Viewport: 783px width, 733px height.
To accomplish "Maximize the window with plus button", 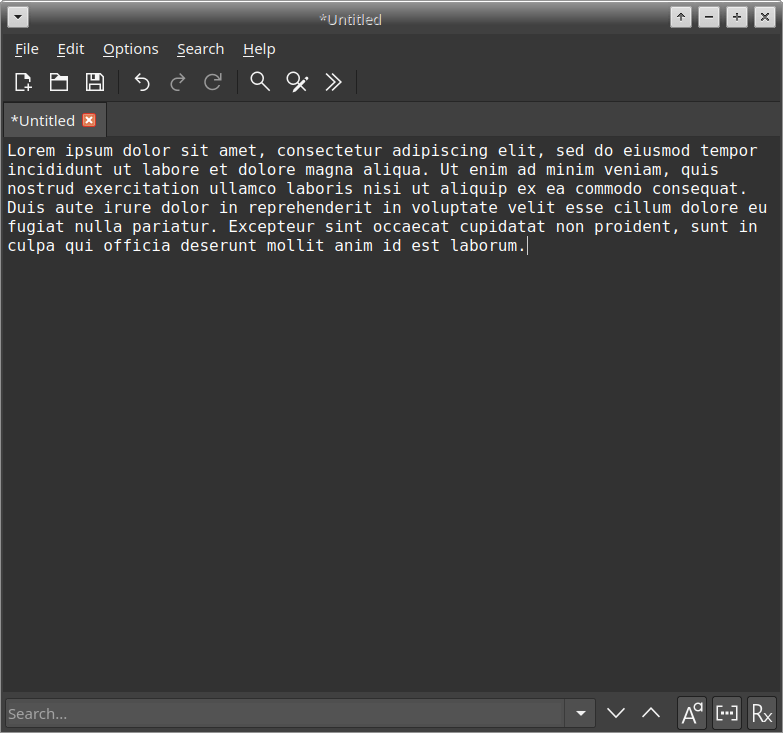I will coord(737,17).
